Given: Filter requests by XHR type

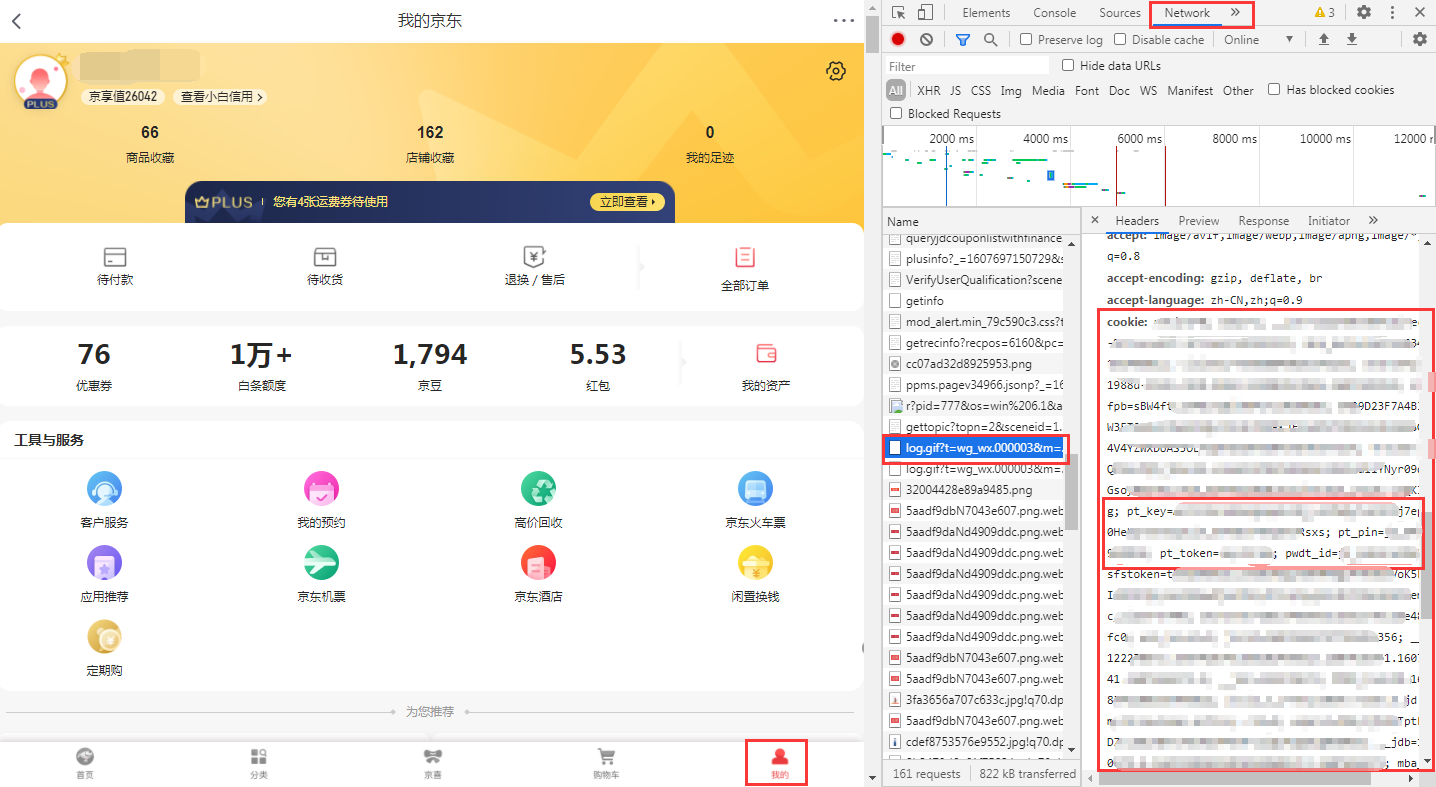Looking at the screenshot, I should point(929,91).
